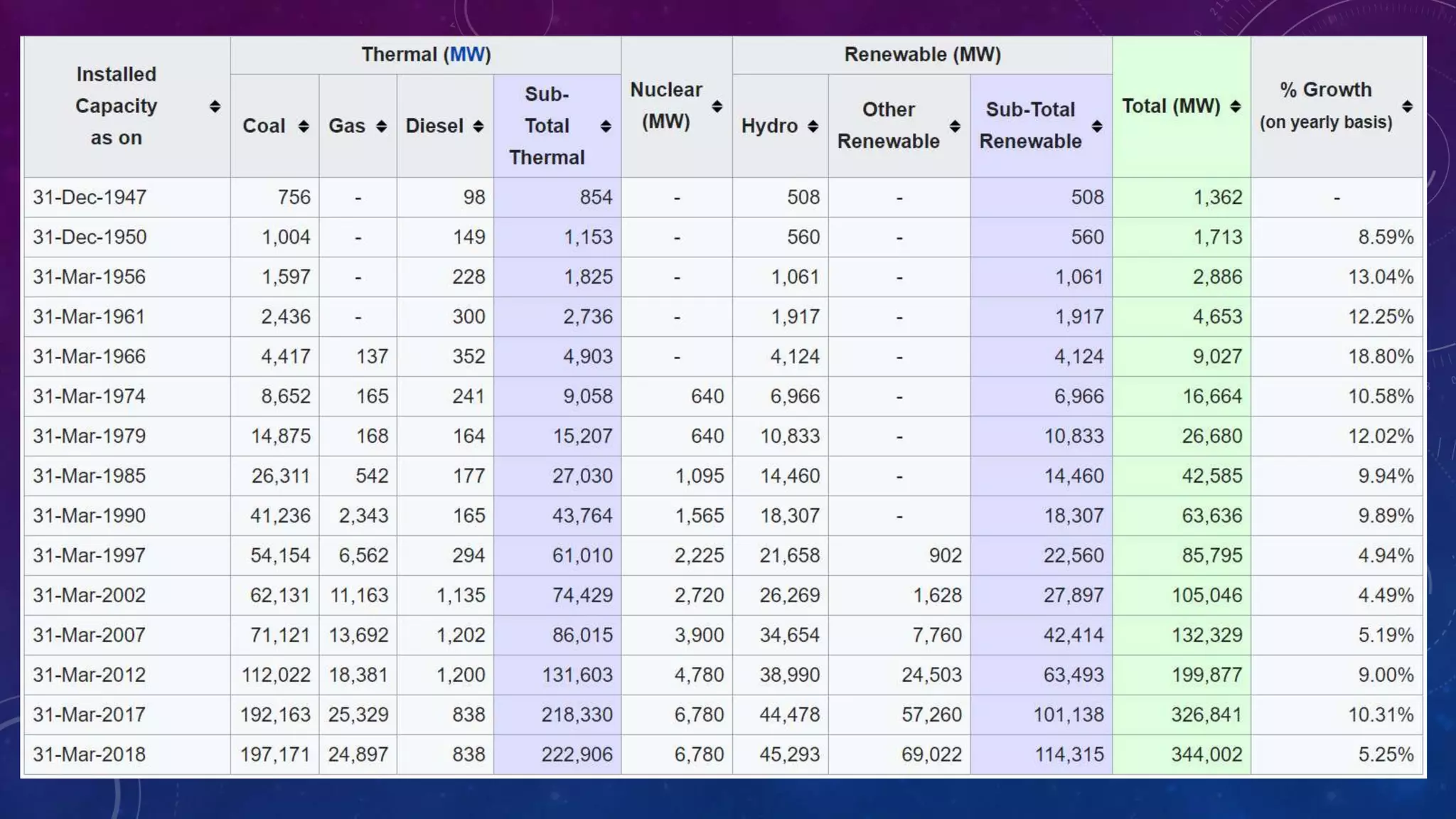
Task: Select the 31-Mar-2018 date cell
Action: click(x=90, y=754)
